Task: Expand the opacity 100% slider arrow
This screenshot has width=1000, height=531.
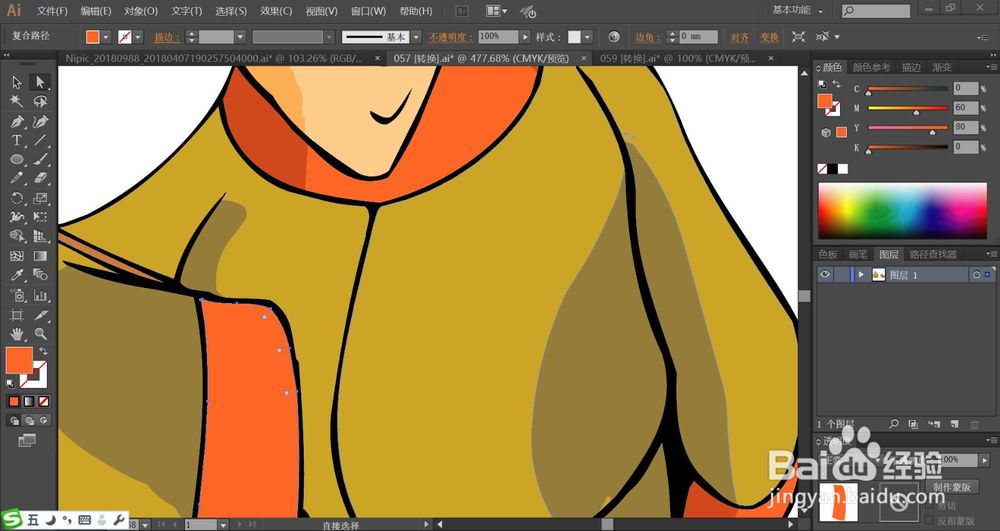Action: click(x=525, y=37)
